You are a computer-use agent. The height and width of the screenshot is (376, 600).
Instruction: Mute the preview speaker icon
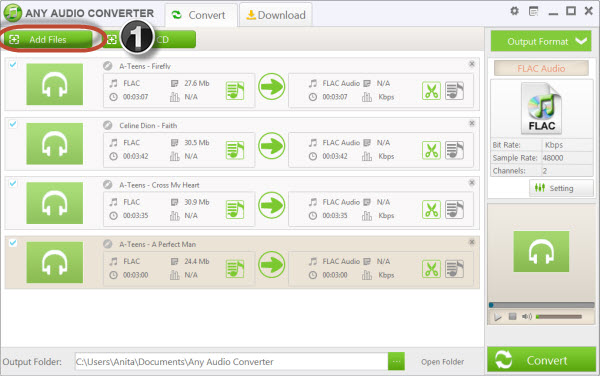tap(527, 316)
